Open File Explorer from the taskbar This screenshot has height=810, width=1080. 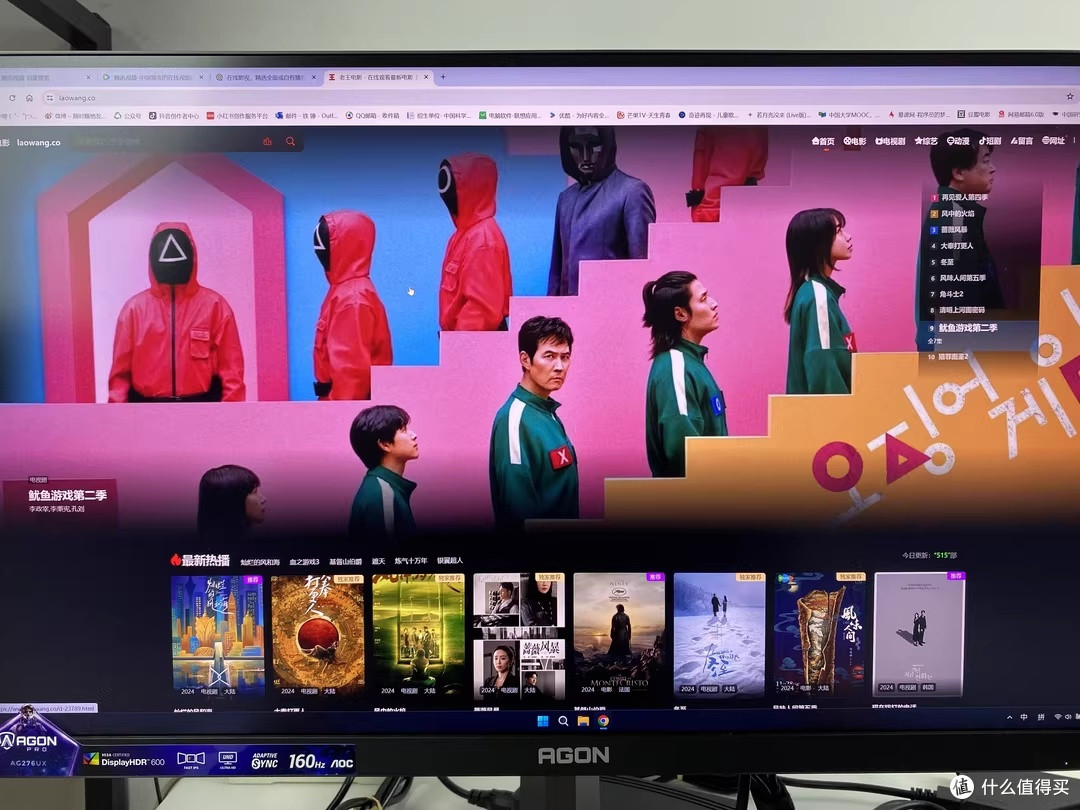click(583, 721)
